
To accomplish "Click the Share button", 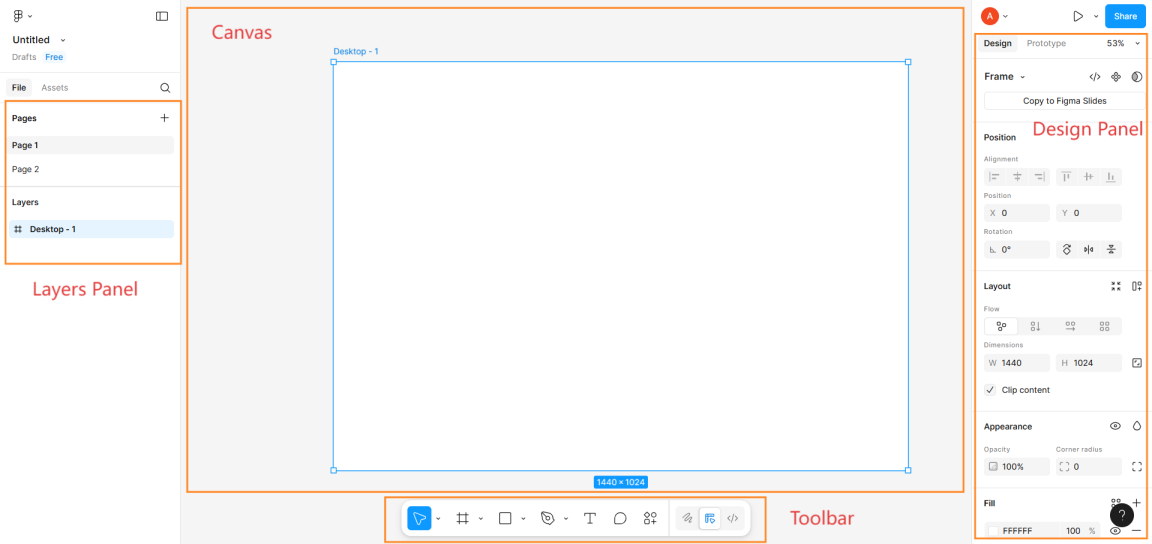I will (x=1125, y=16).
